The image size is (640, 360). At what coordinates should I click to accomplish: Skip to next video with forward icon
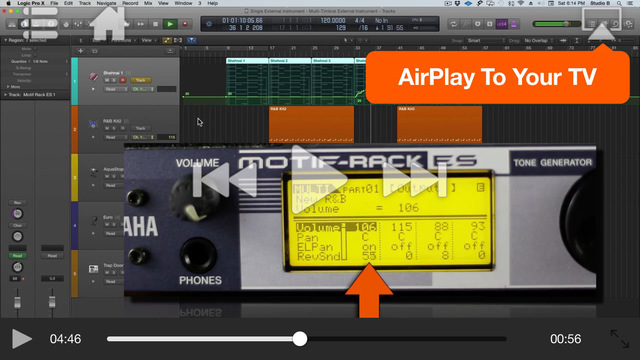[x=414, y=179]
